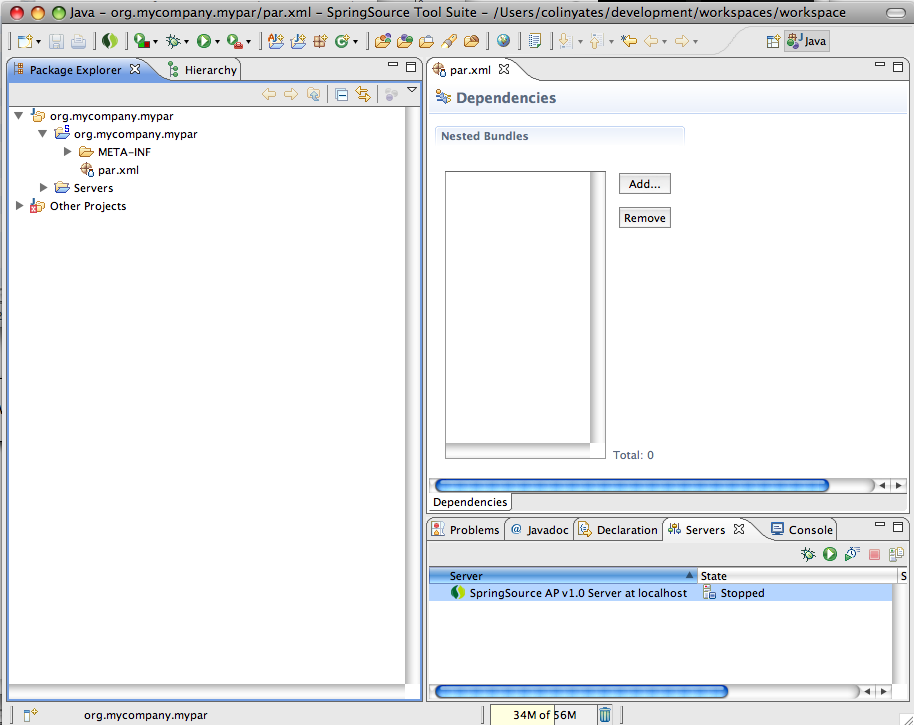Click the Run External Tools toolbox icon
This screenshot has height=725, width=914.
(234, 41)
